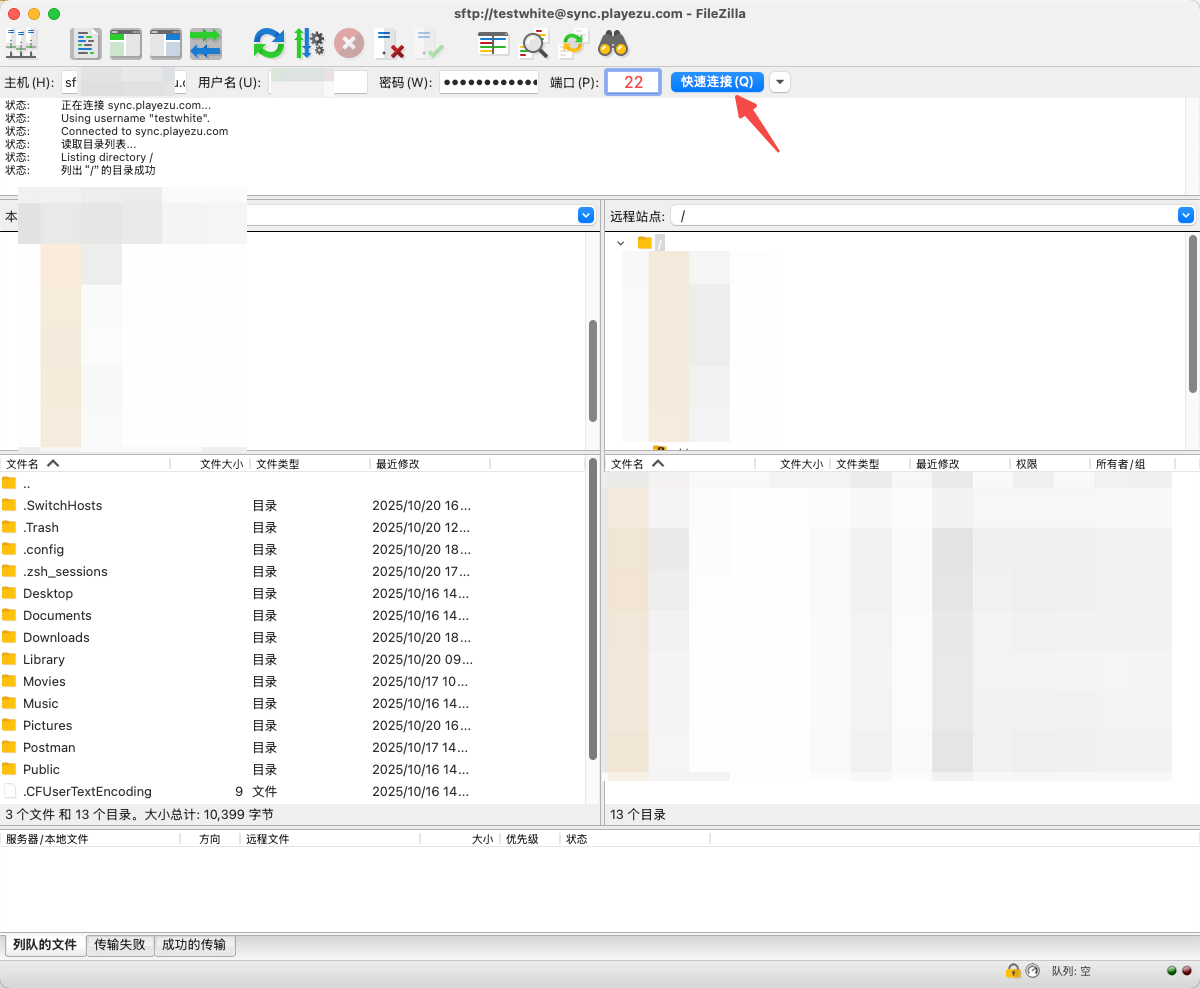Screen dimensions: 1200x988
Task: Toggle the message log display
Action: coord(85,43)
